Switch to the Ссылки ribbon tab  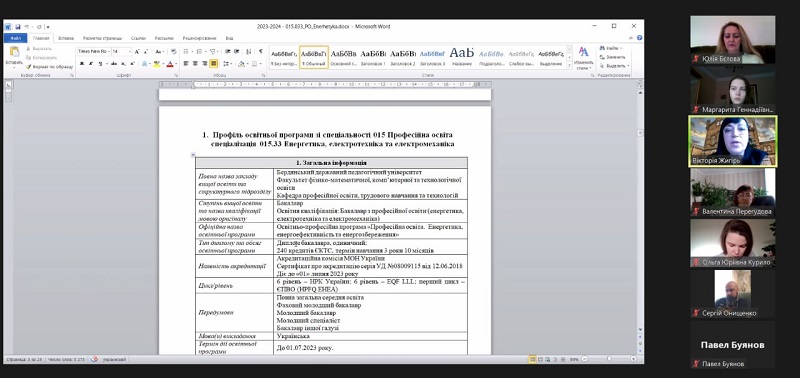(138, 38)
